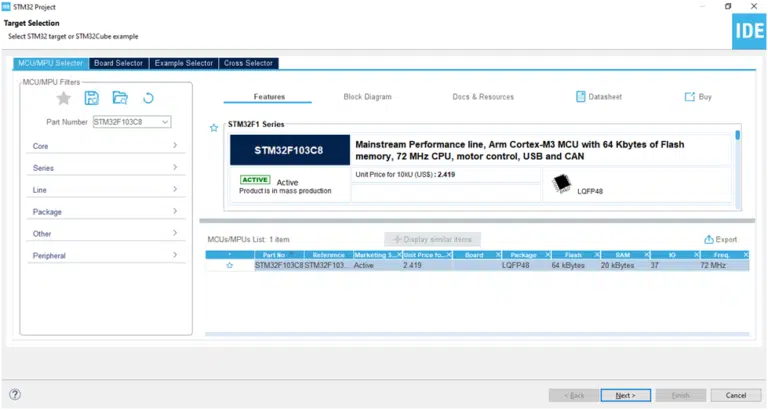Expand the Series filter section
This screenshot has height=410, width=768.
pos(105,168)
